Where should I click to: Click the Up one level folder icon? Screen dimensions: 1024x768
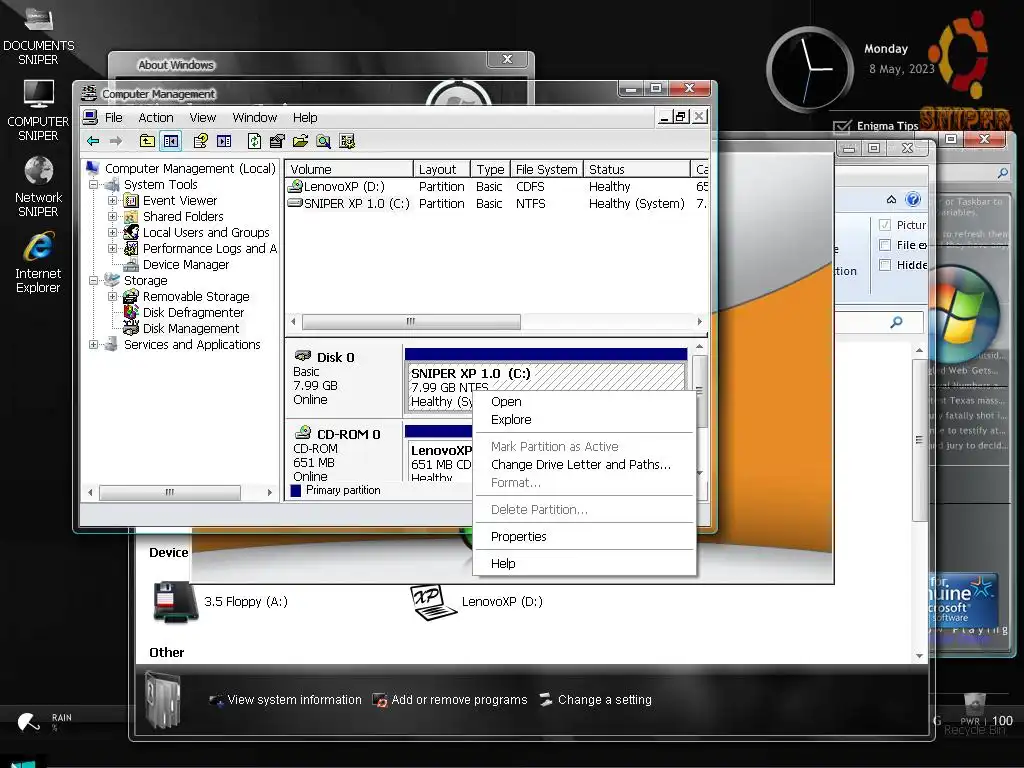[x=148, y=141]
